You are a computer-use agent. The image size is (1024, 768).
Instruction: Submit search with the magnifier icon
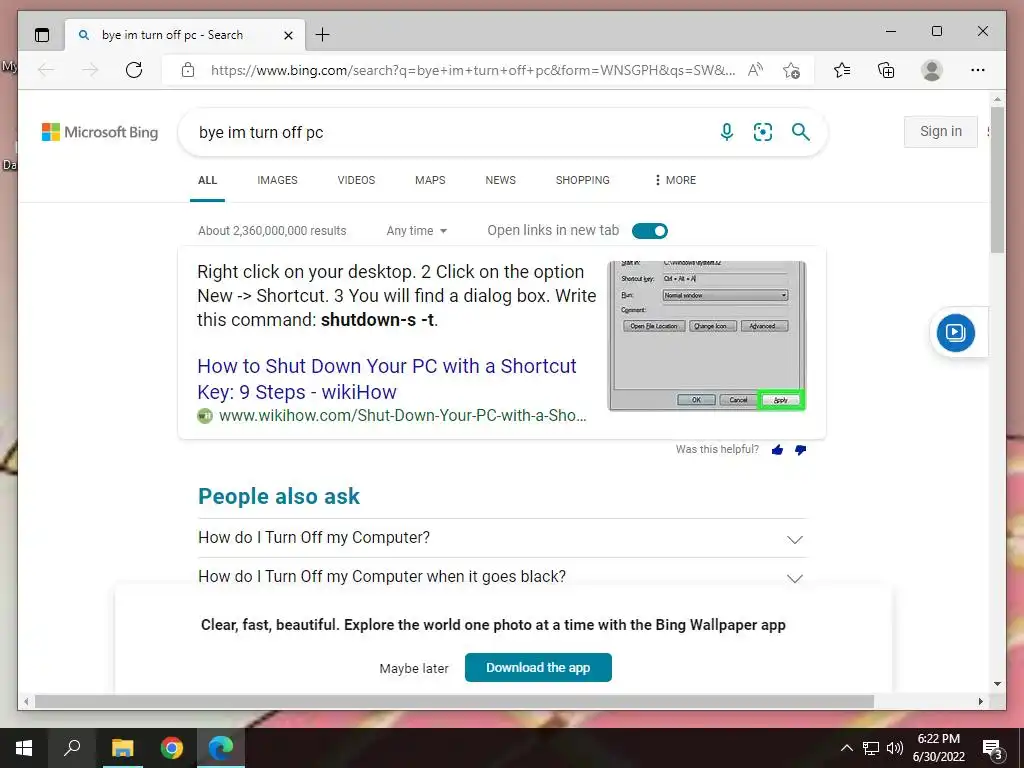pyautogui.click(x=801, y=132)
